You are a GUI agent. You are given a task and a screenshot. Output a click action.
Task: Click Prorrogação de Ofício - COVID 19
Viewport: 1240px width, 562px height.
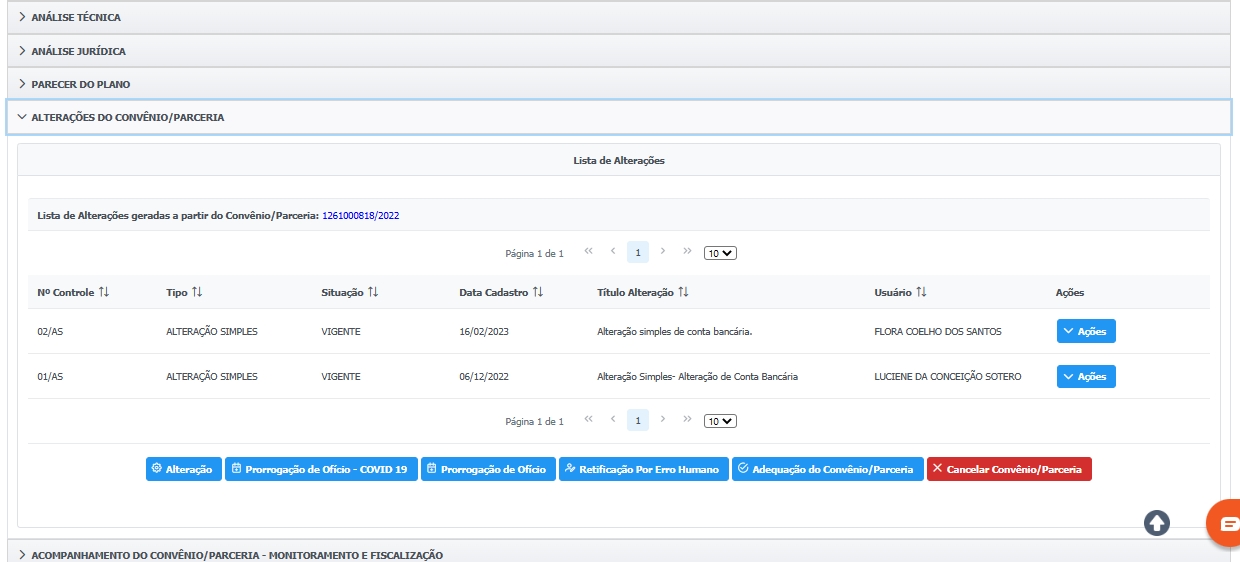(x=320, y=469)
